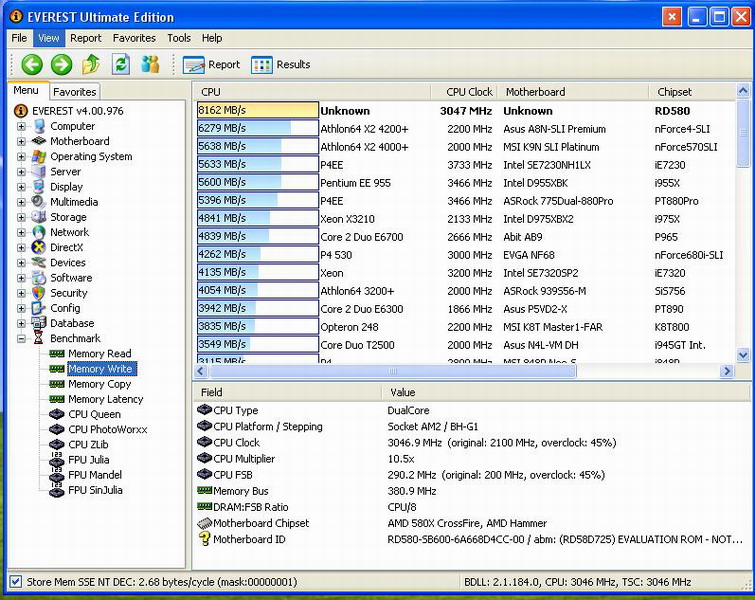This screenshot has height=600, width=755.
Task: Select the Multimedia tree icon
Action: pos(39,202)
